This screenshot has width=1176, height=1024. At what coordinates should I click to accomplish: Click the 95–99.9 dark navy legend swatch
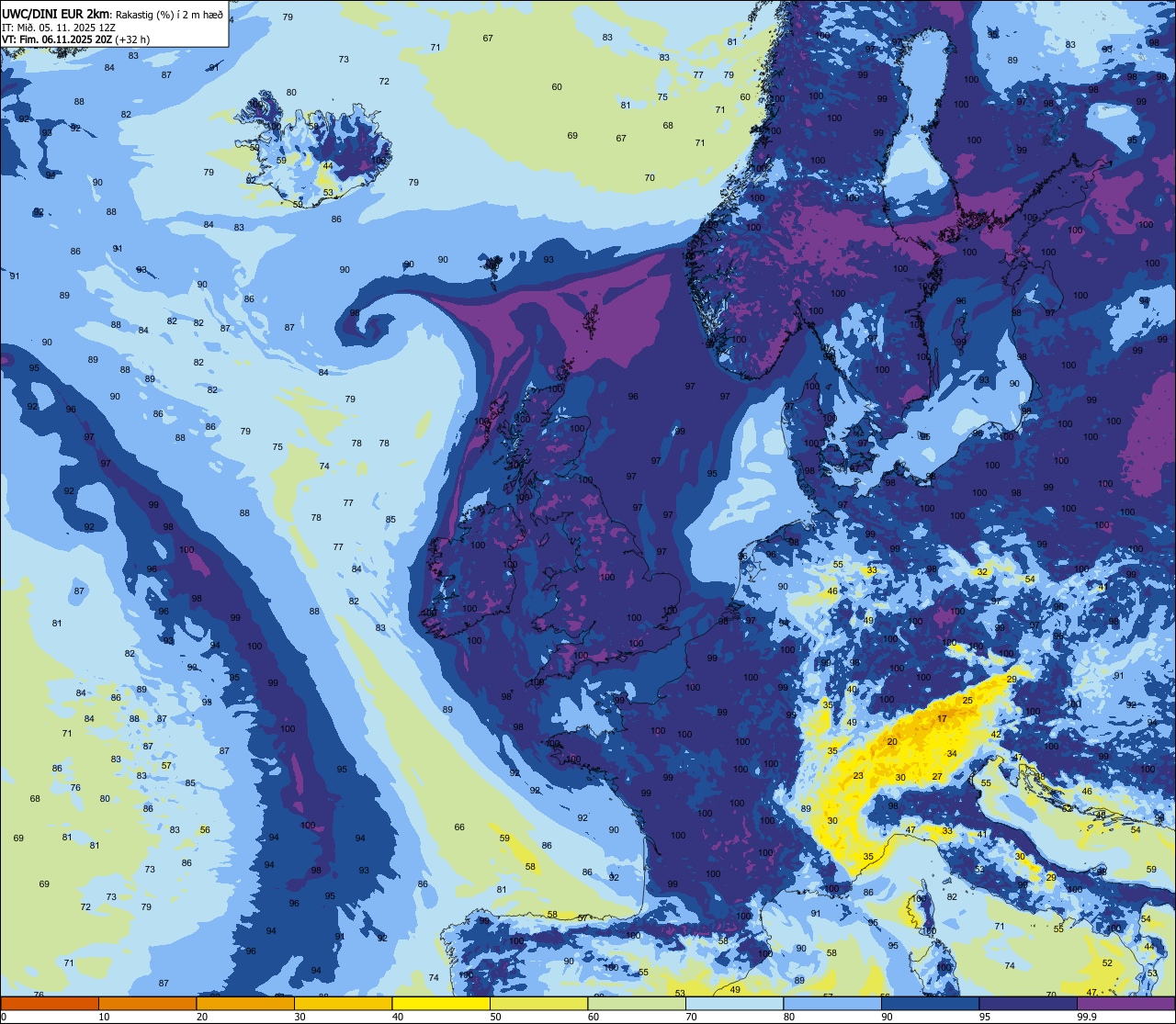[1028, 1003]
